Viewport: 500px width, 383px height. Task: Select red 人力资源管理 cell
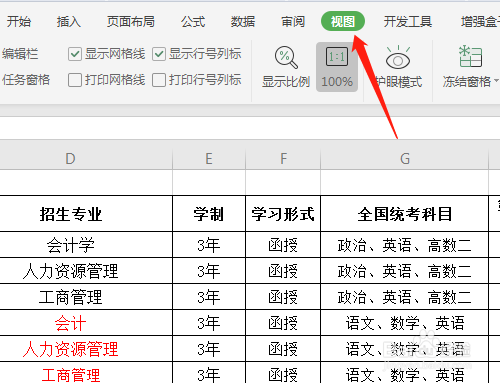tap(86, 349)
